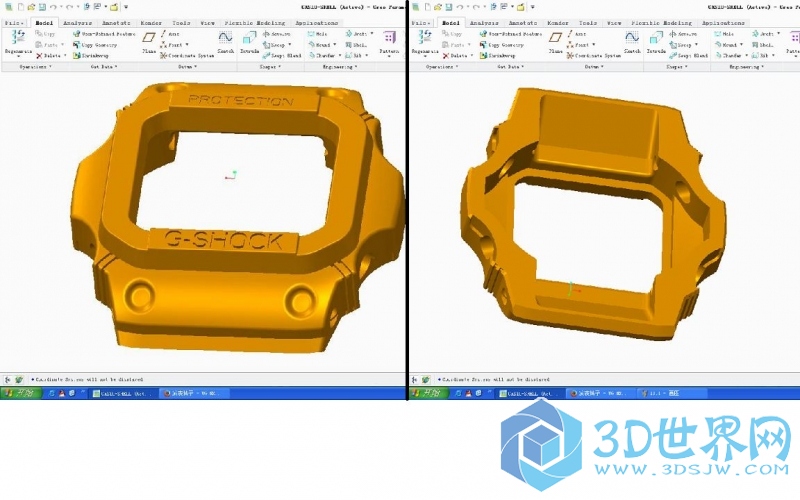Click Undo arrow in left window quick toolbar

point(53,7)
